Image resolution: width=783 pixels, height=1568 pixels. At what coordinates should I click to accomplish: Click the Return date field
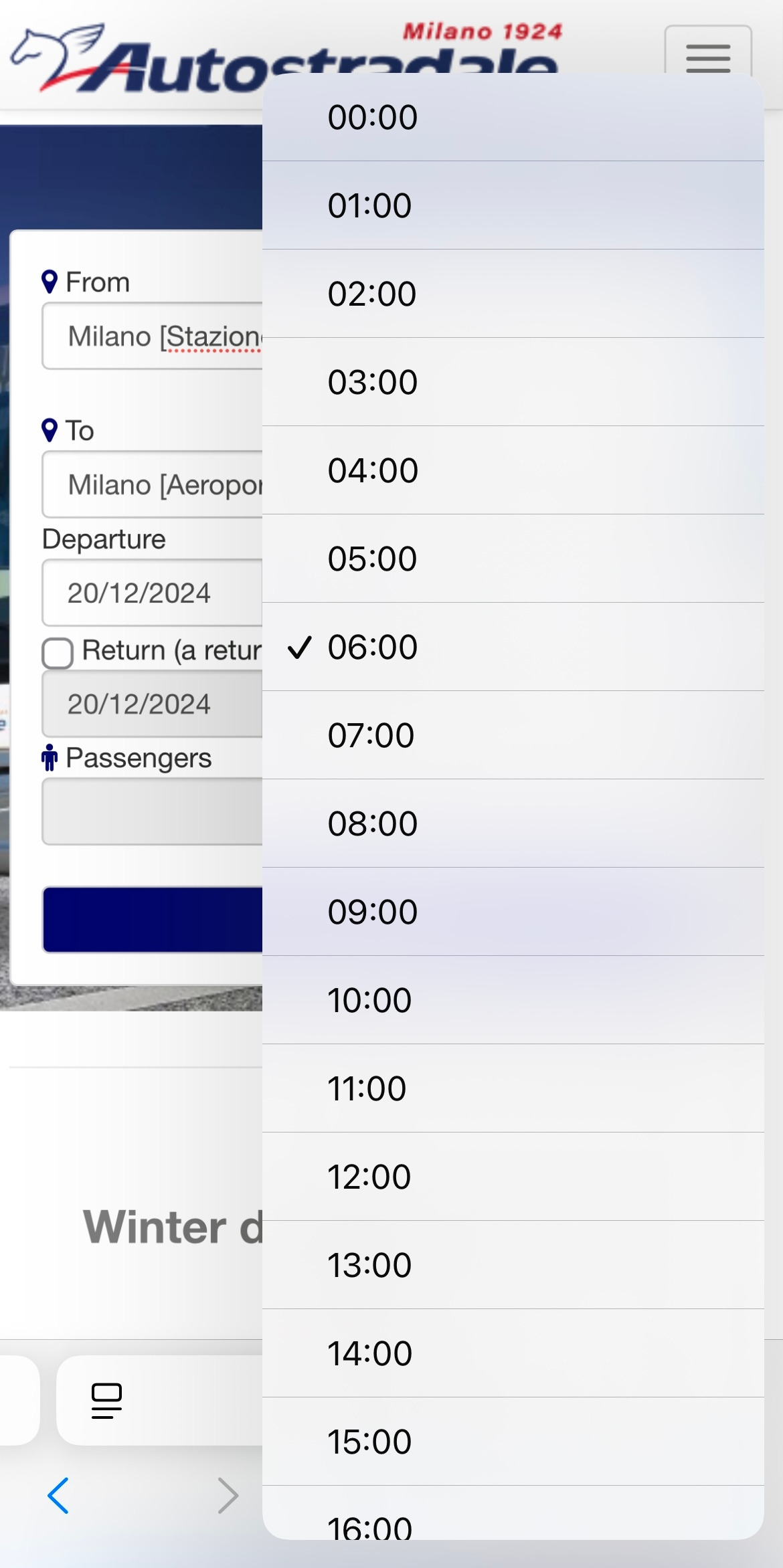click(x=153, y=704)
